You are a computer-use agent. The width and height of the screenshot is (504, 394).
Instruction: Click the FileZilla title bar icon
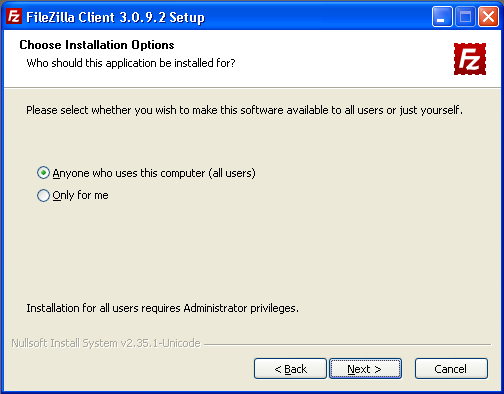point(14,16)
